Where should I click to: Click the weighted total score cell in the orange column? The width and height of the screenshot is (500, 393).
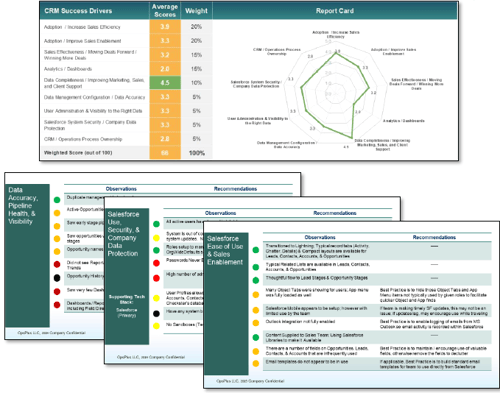coord(165,153)
